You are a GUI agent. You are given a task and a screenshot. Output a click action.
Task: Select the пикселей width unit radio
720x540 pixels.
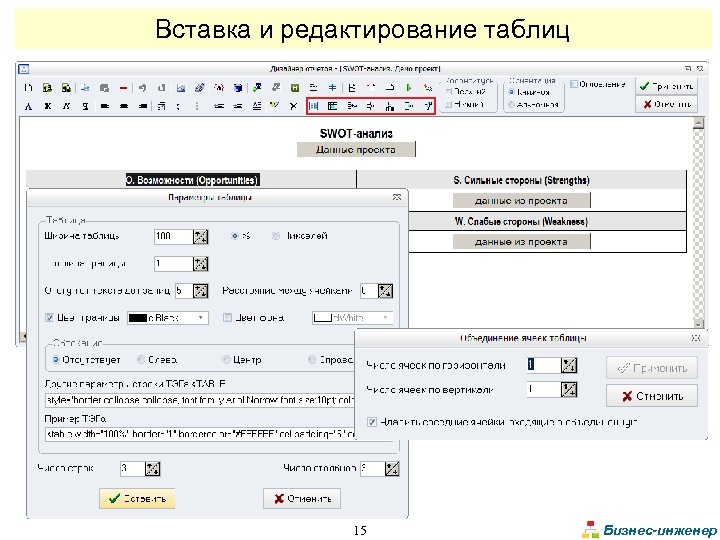tap(276, 236)
